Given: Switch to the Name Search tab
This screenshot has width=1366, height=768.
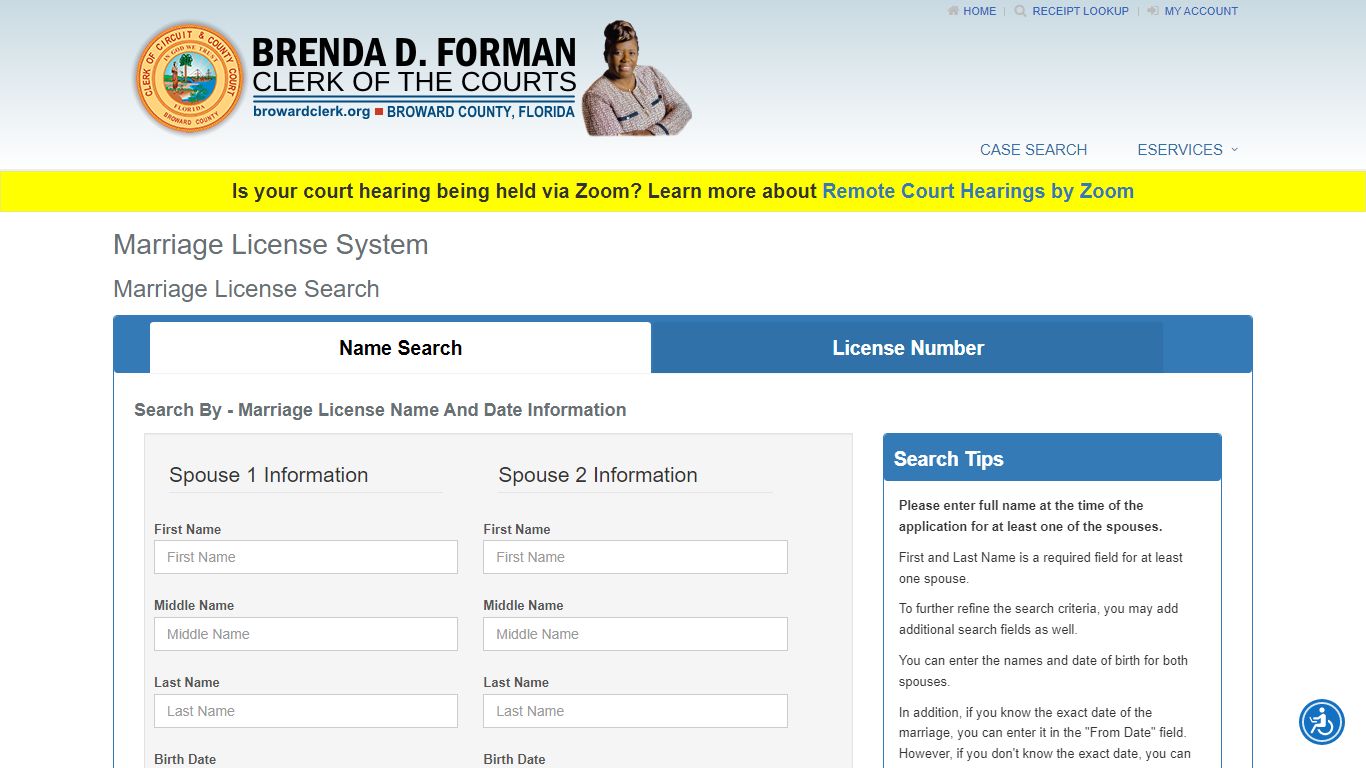Looking at the screenshot, I should coord(400,348).
